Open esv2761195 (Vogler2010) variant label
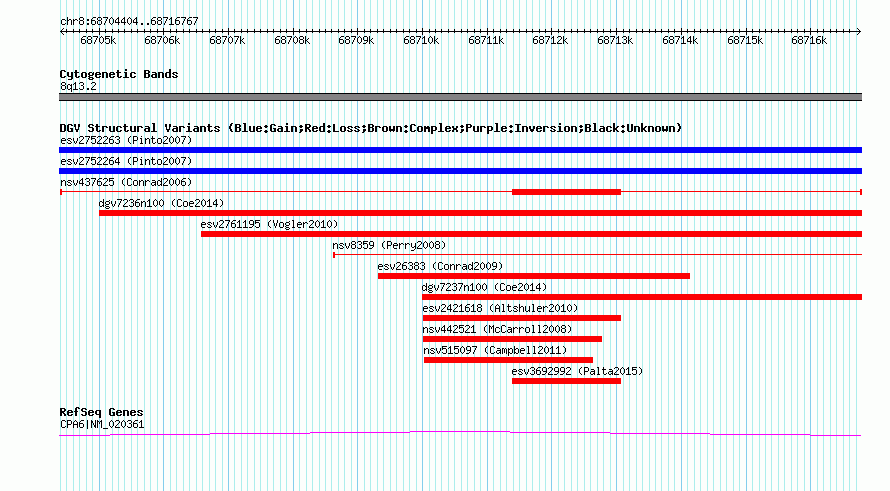 click(269, 224)
